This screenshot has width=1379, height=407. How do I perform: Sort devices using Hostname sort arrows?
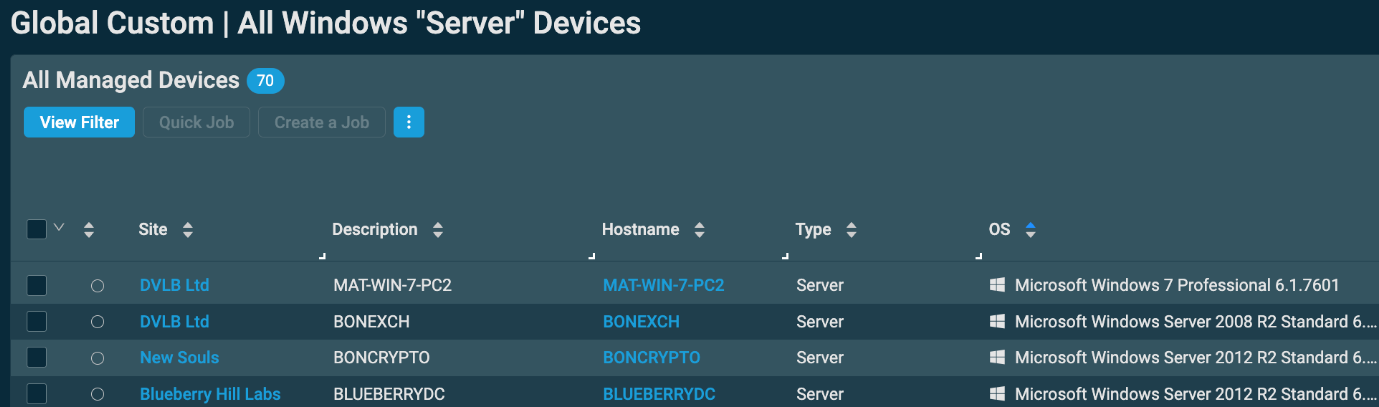[699, 230]
